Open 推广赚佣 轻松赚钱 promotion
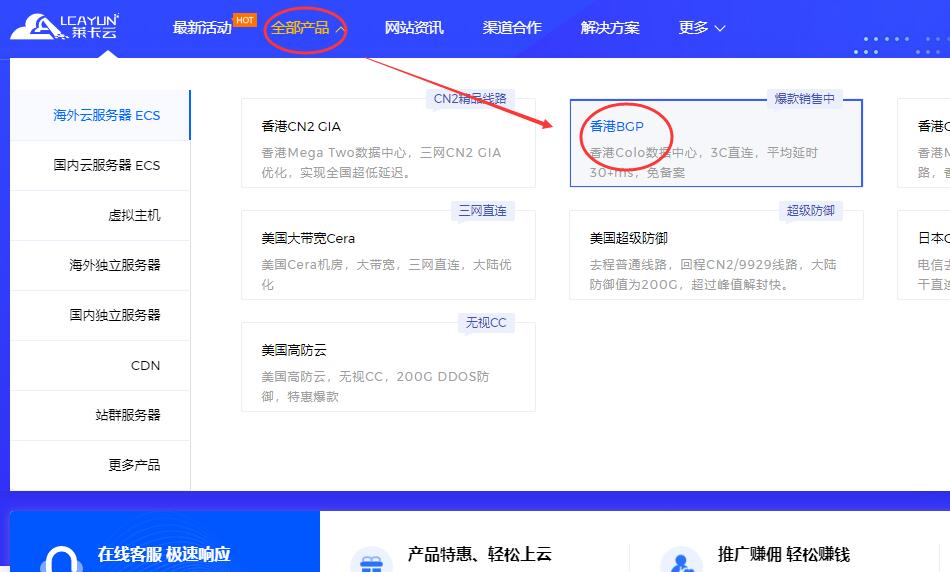The height and width of the screenshot is (572, 950). tap(784, 554)
